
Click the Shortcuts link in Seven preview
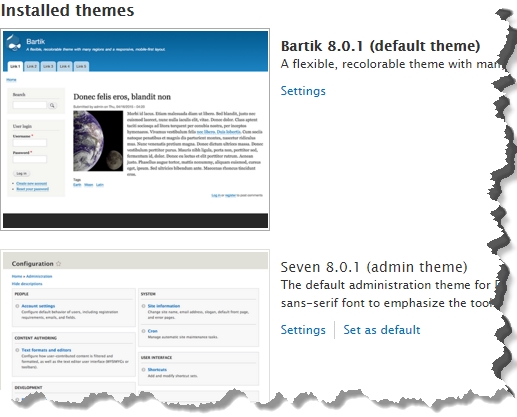[157, 370]
